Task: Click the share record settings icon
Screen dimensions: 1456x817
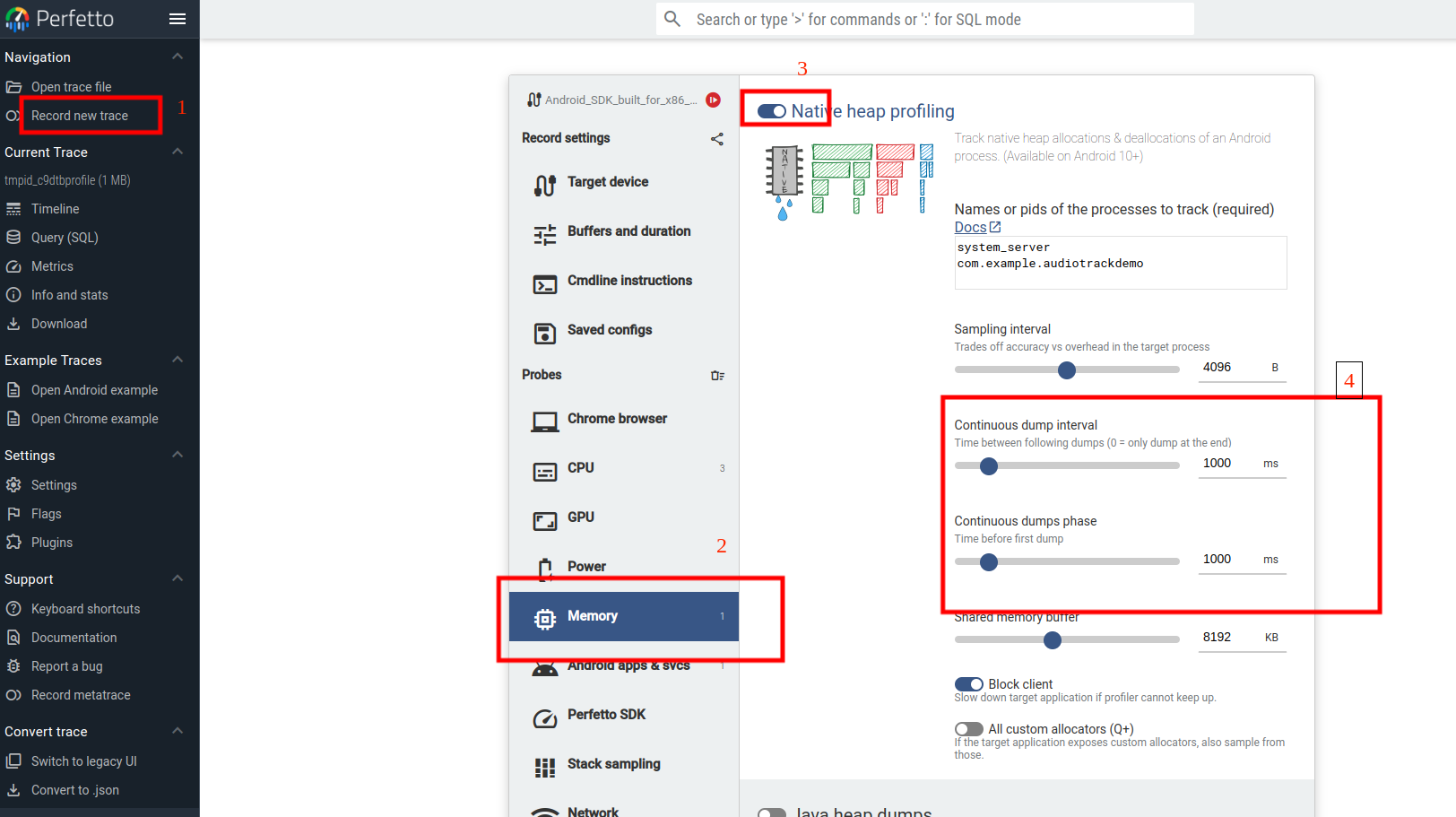Action: click(717, 139)
